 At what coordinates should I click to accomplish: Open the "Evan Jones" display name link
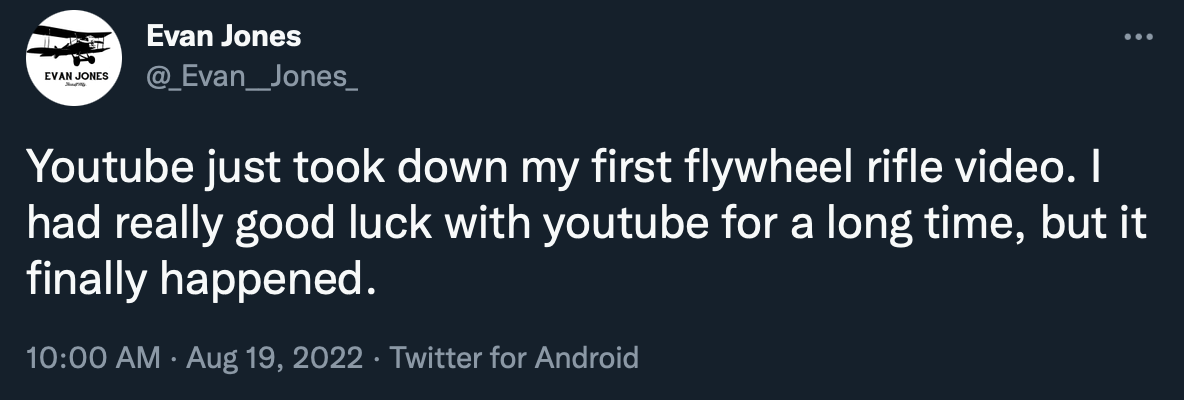[224, 35]
